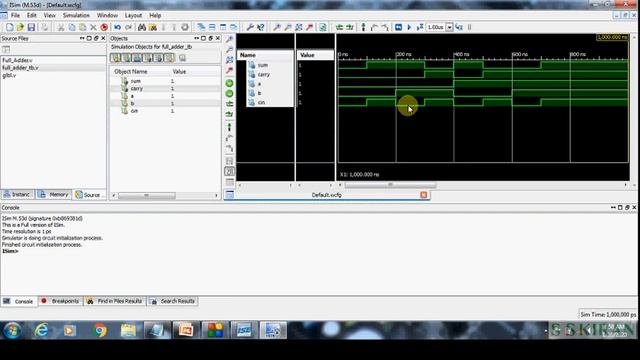The image size is (640, 360).
Task: Select glbl.v in Source Files
Action: coord(9,76)
